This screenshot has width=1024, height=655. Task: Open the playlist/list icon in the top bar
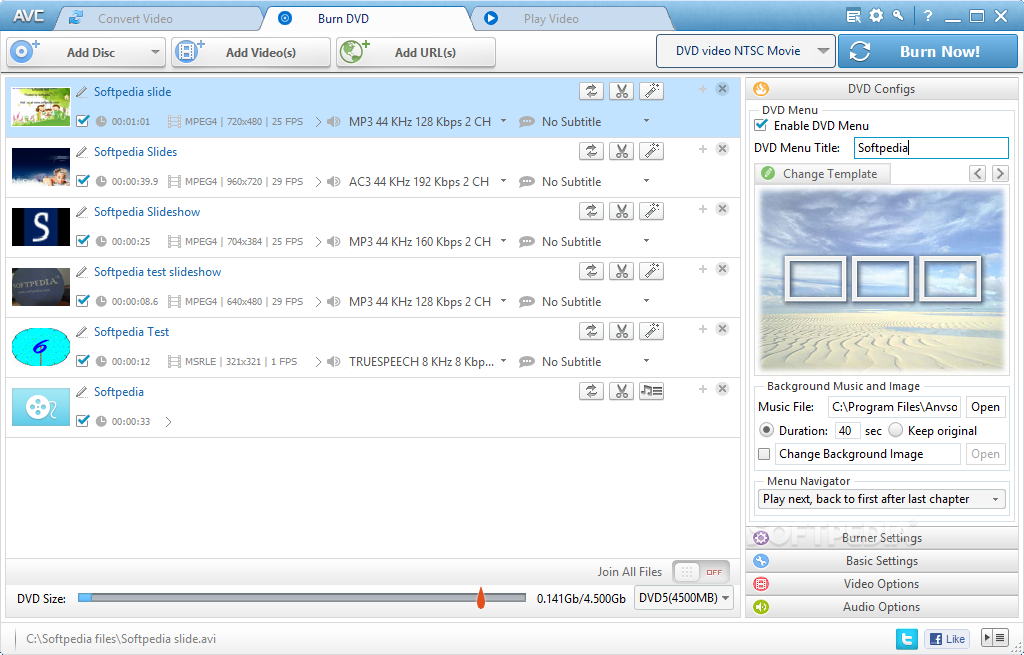(853, 16)
